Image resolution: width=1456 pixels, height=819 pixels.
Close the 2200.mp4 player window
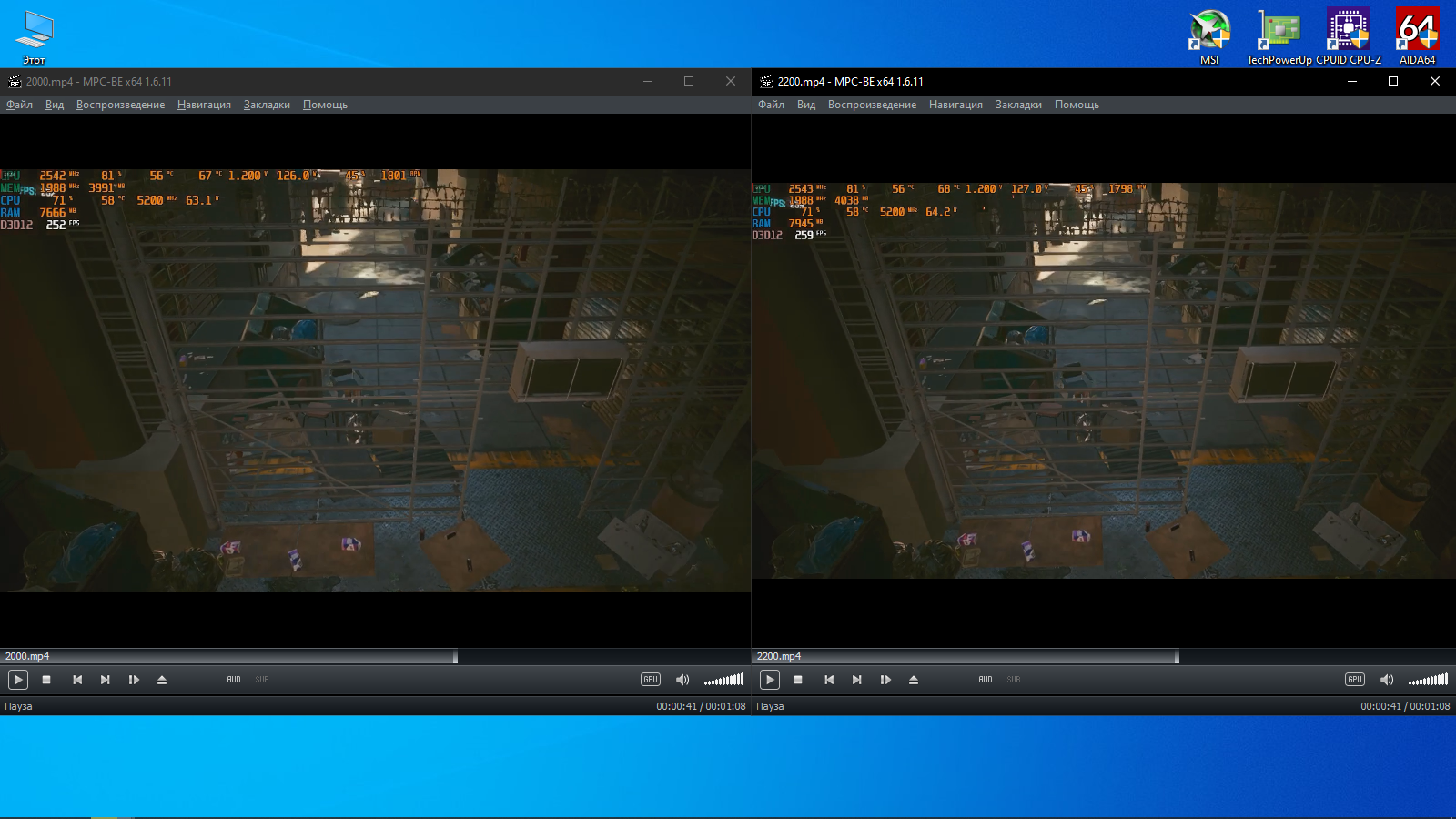pos(1435,81)
